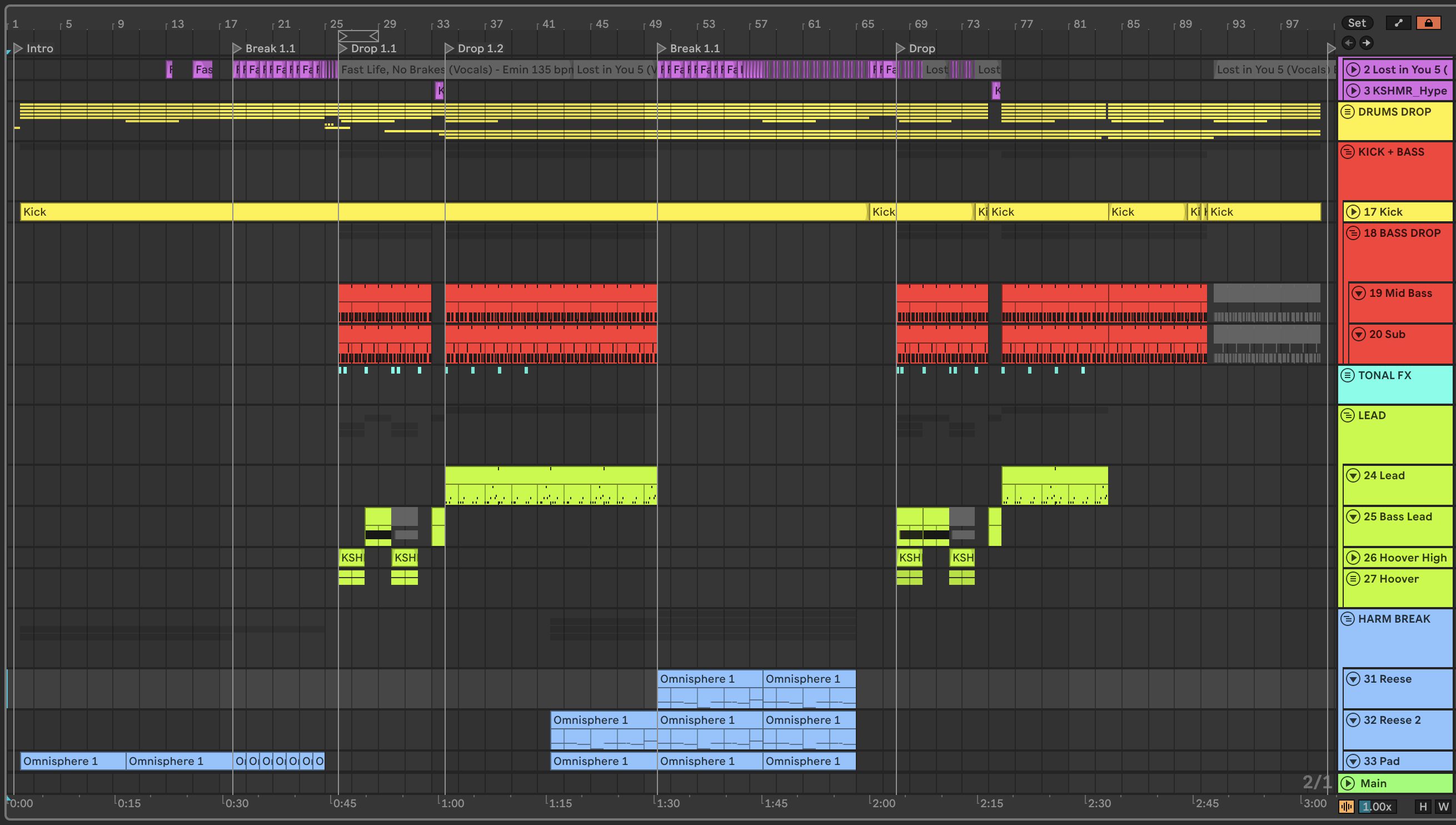Screen dimensions: 1456x825
Task: Click the 26 Hoover High unfold icon
Action: coord(1353,558)
